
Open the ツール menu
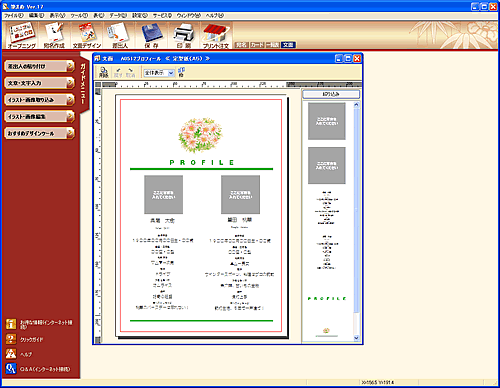click(79, 15)
